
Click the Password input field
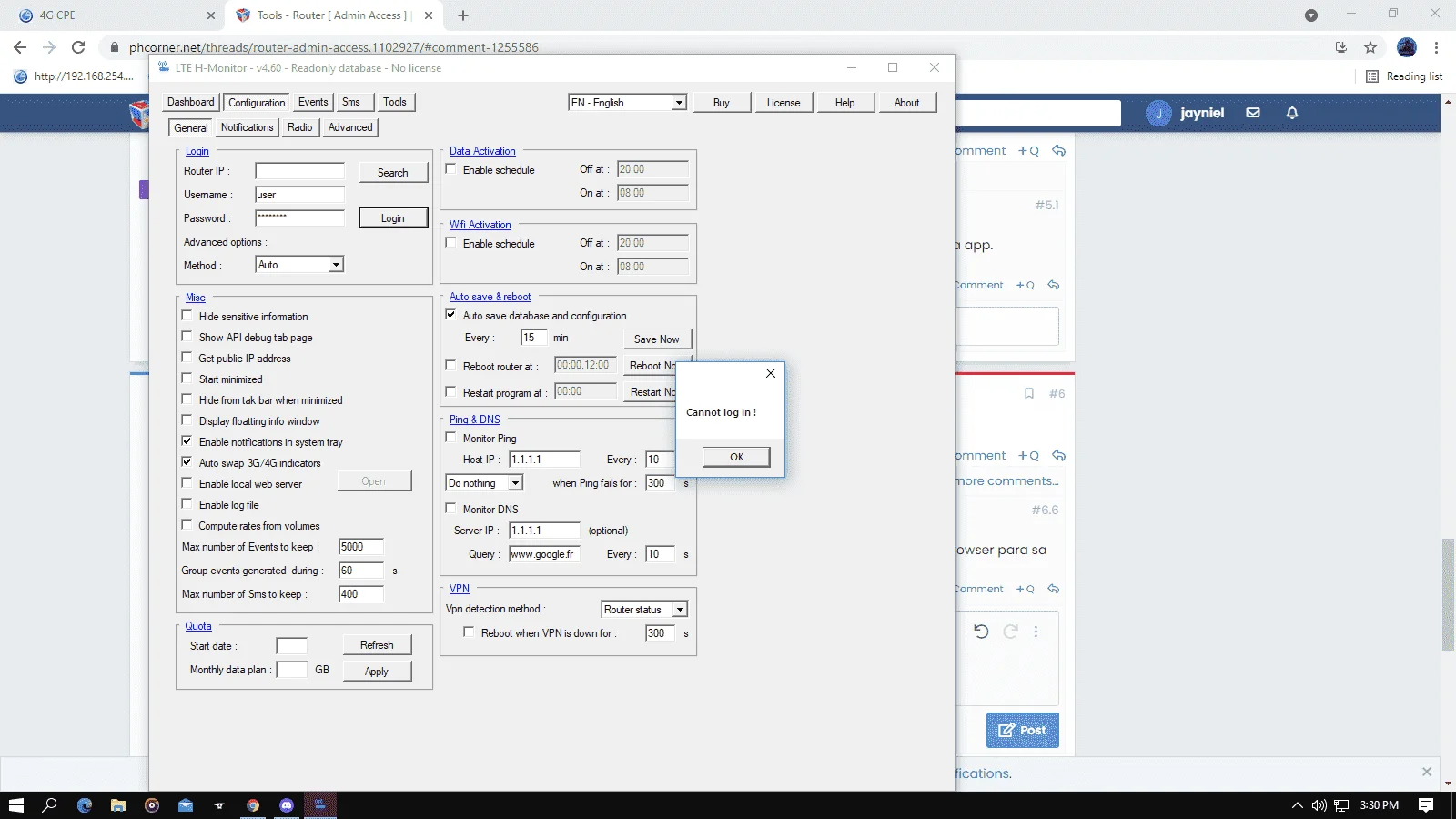[299, 217]
